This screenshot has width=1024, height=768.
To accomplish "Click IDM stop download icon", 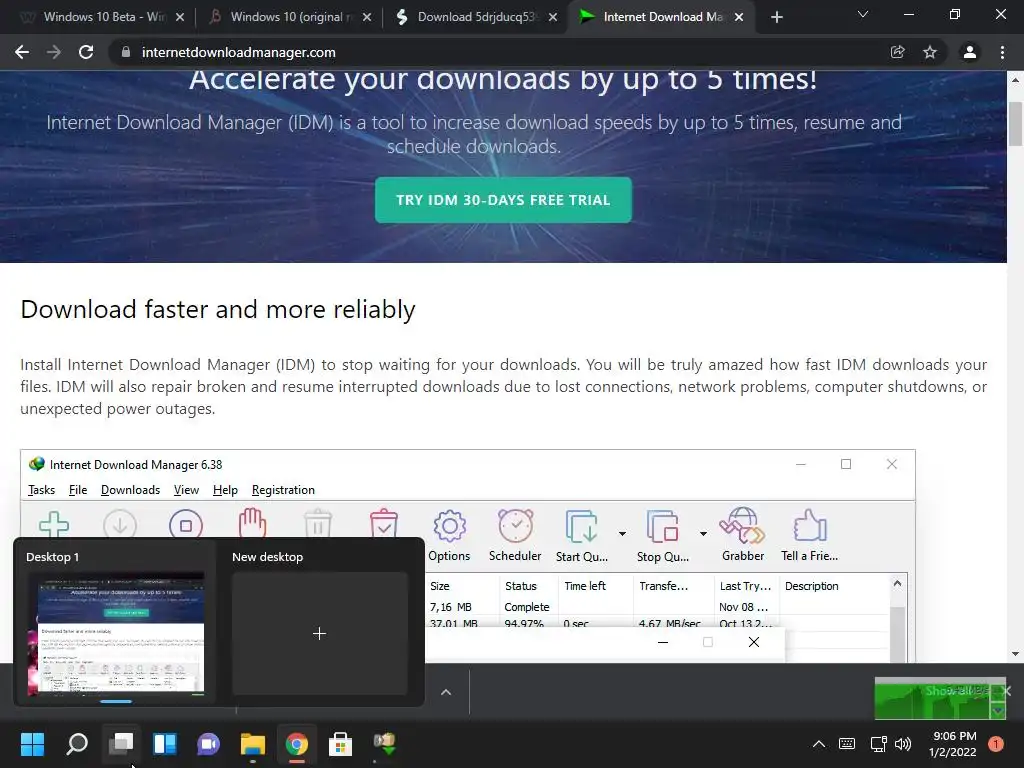I will tap(186, 524).
